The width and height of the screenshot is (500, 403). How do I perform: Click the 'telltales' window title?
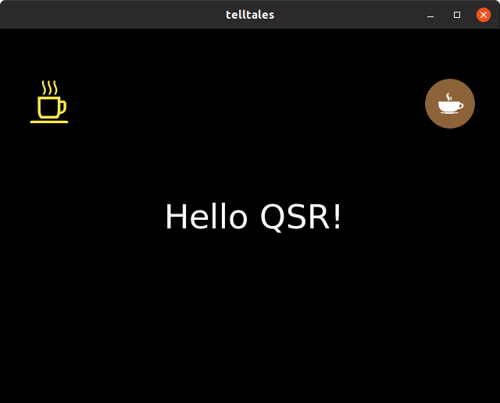(250, 15)
